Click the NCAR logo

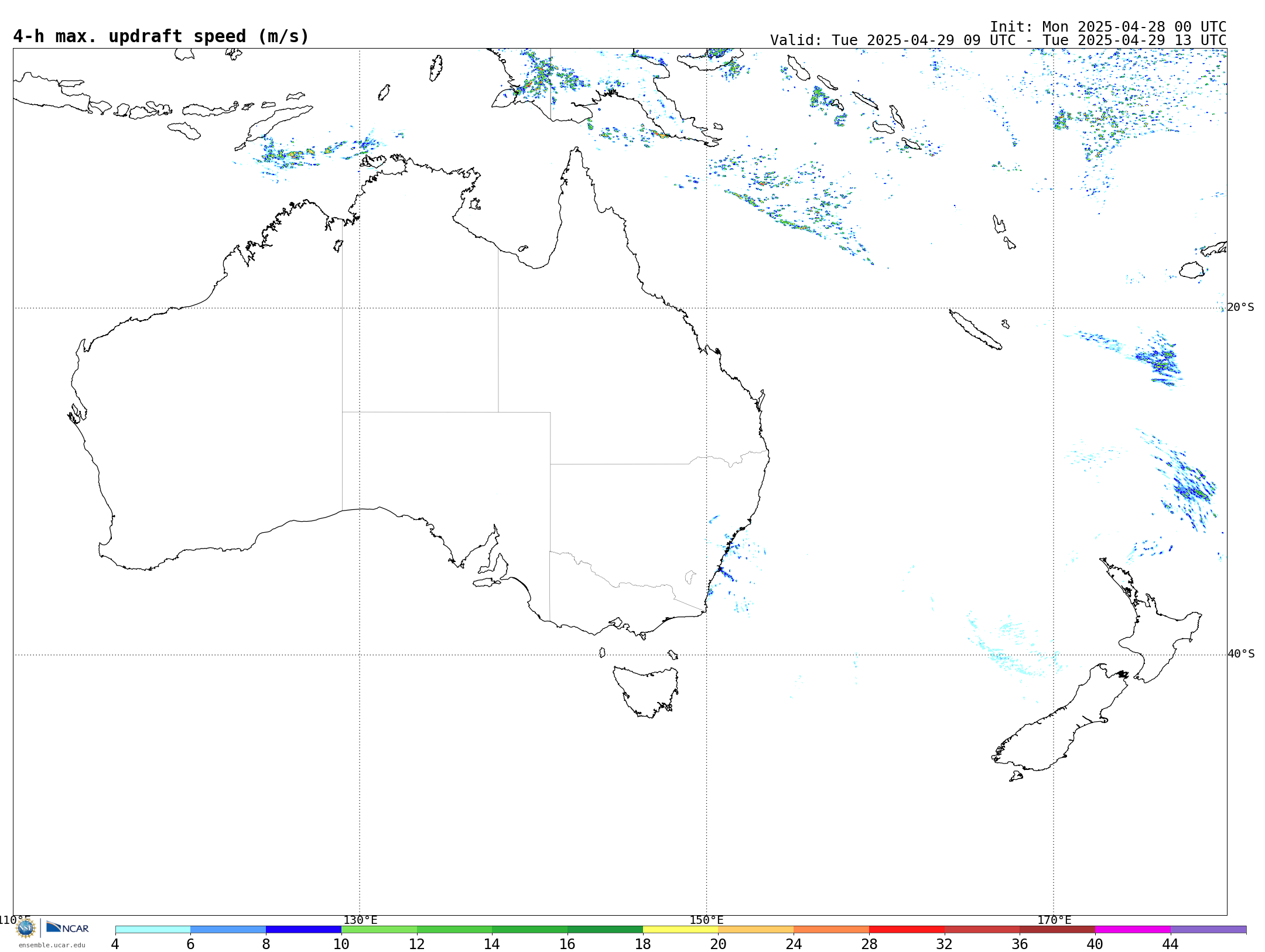pyautogui.click(x=67, y=927)
